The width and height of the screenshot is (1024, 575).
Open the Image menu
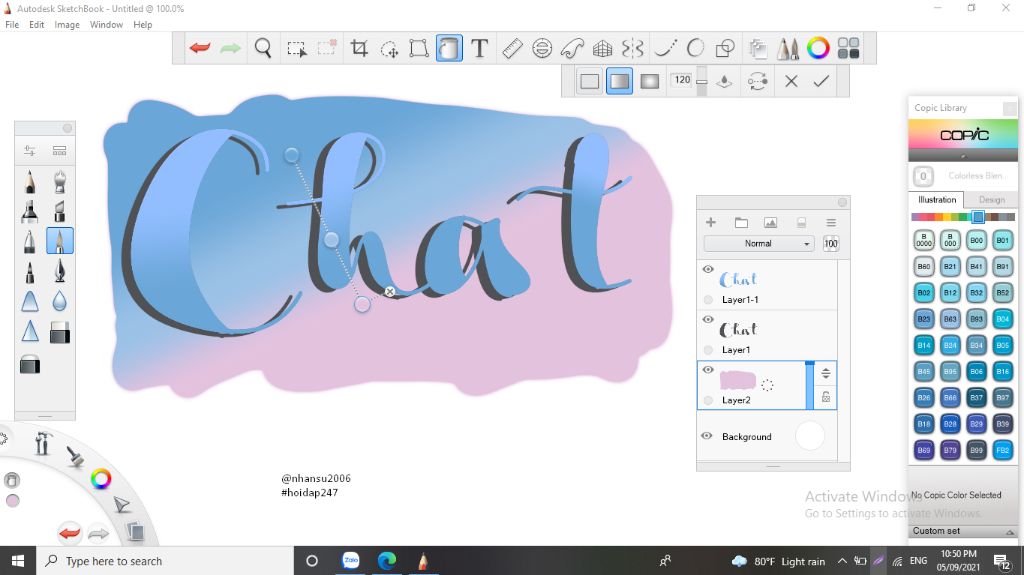coord(67,25)
